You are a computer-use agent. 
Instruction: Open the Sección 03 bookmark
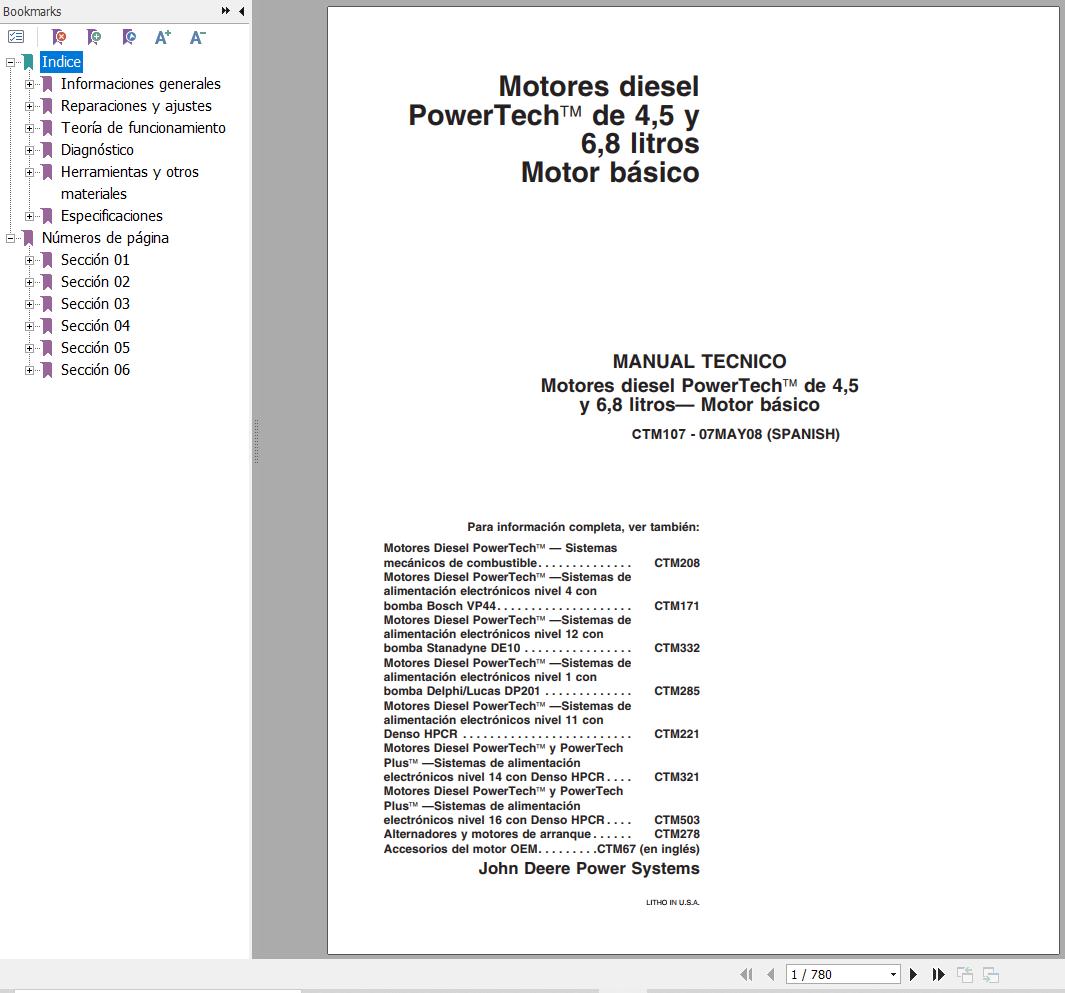[x=95, y=304]
